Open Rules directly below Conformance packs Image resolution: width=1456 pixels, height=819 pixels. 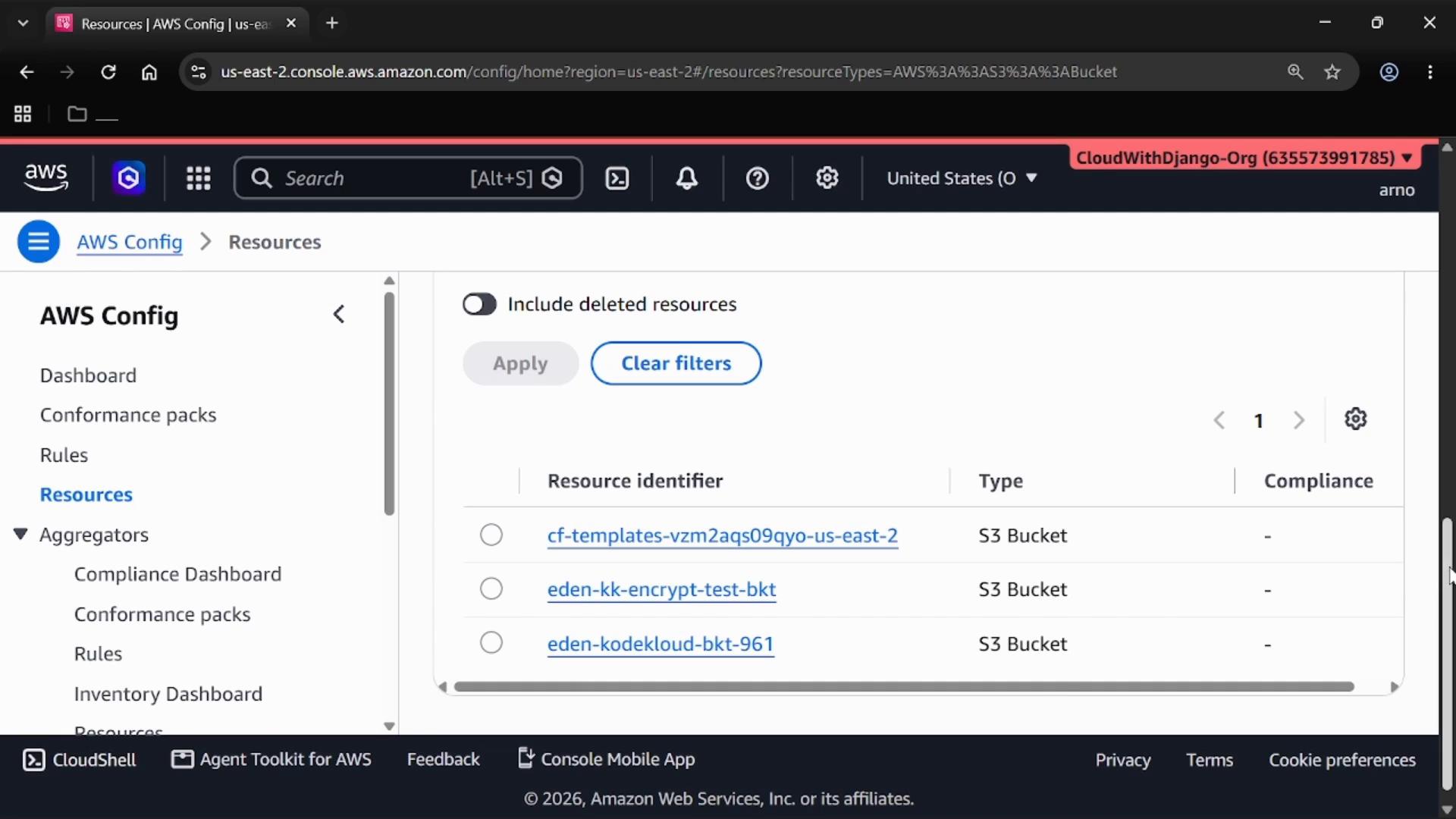(x=64, y=455)
